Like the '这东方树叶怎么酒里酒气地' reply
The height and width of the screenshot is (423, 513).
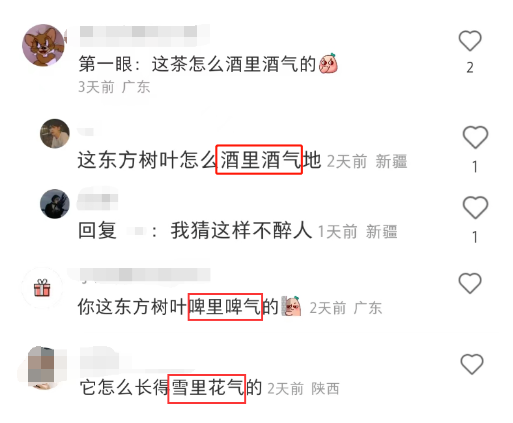[475, 137]
